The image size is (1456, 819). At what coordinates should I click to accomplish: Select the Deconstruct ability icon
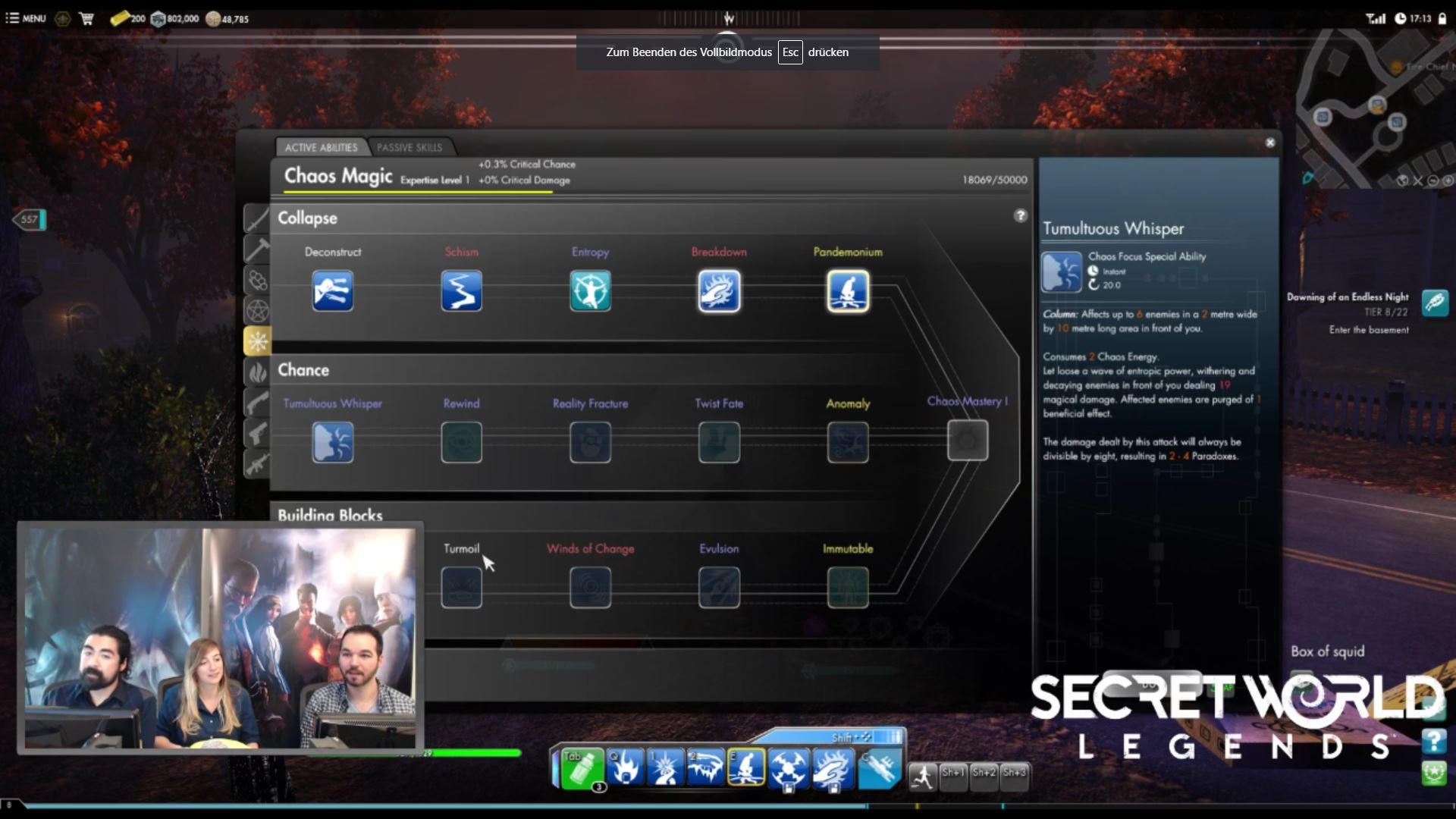(332, 291)
